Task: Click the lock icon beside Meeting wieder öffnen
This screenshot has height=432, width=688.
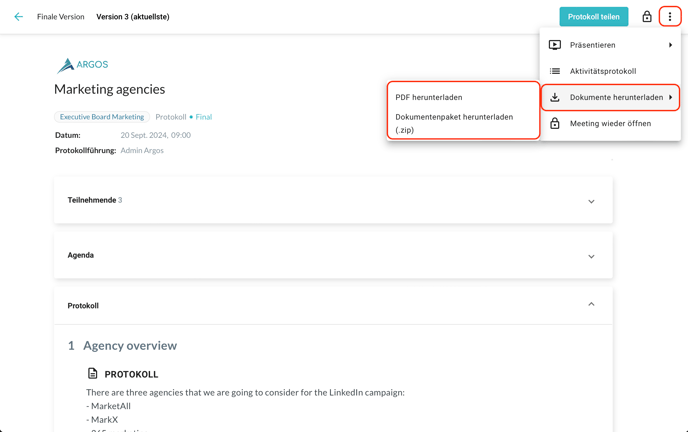Action: (555, 124)
